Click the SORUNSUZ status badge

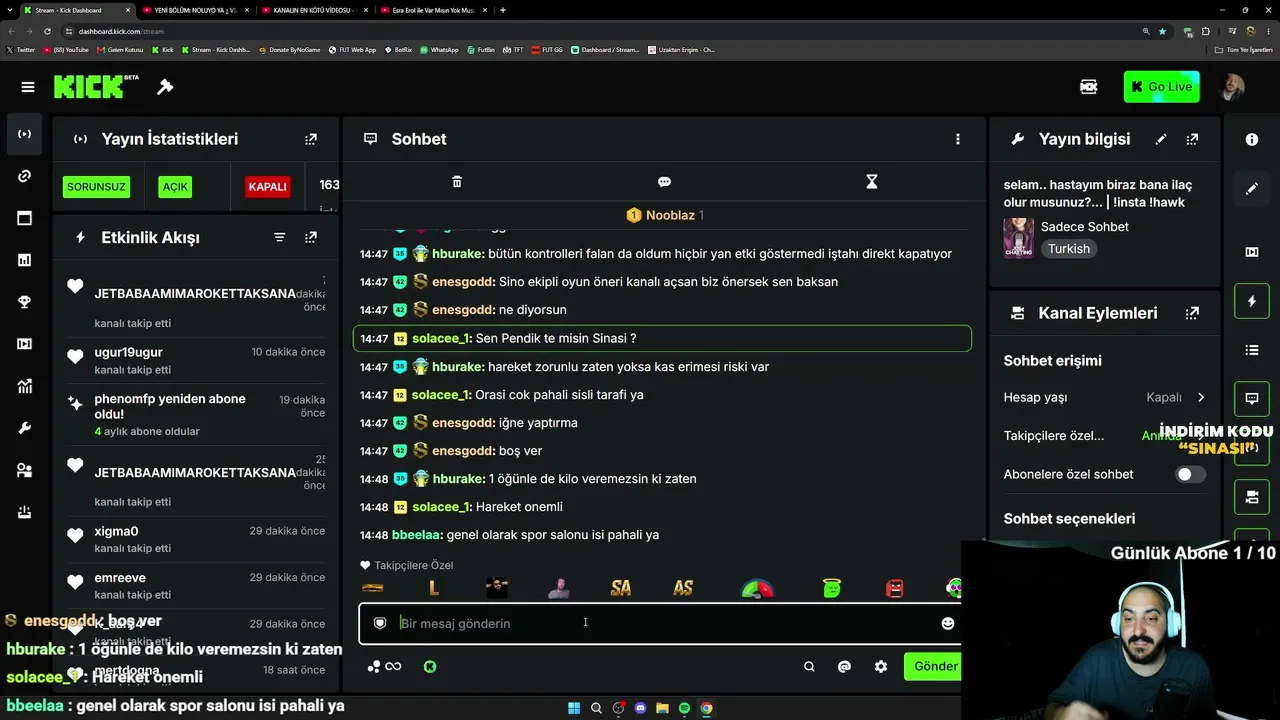tap(97, 186)
